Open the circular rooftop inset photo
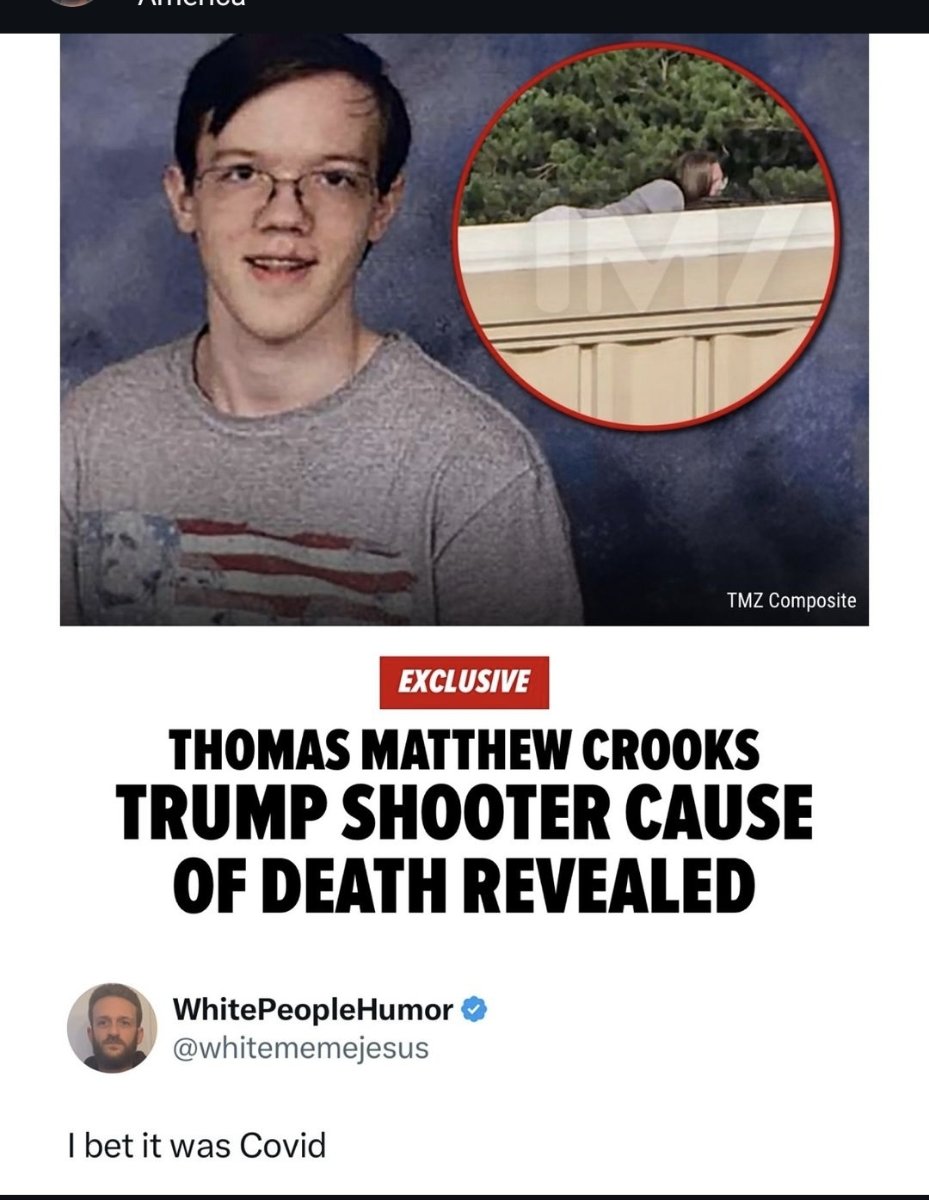The width and height of the screenshot is (929, 1200). [647, 237]
